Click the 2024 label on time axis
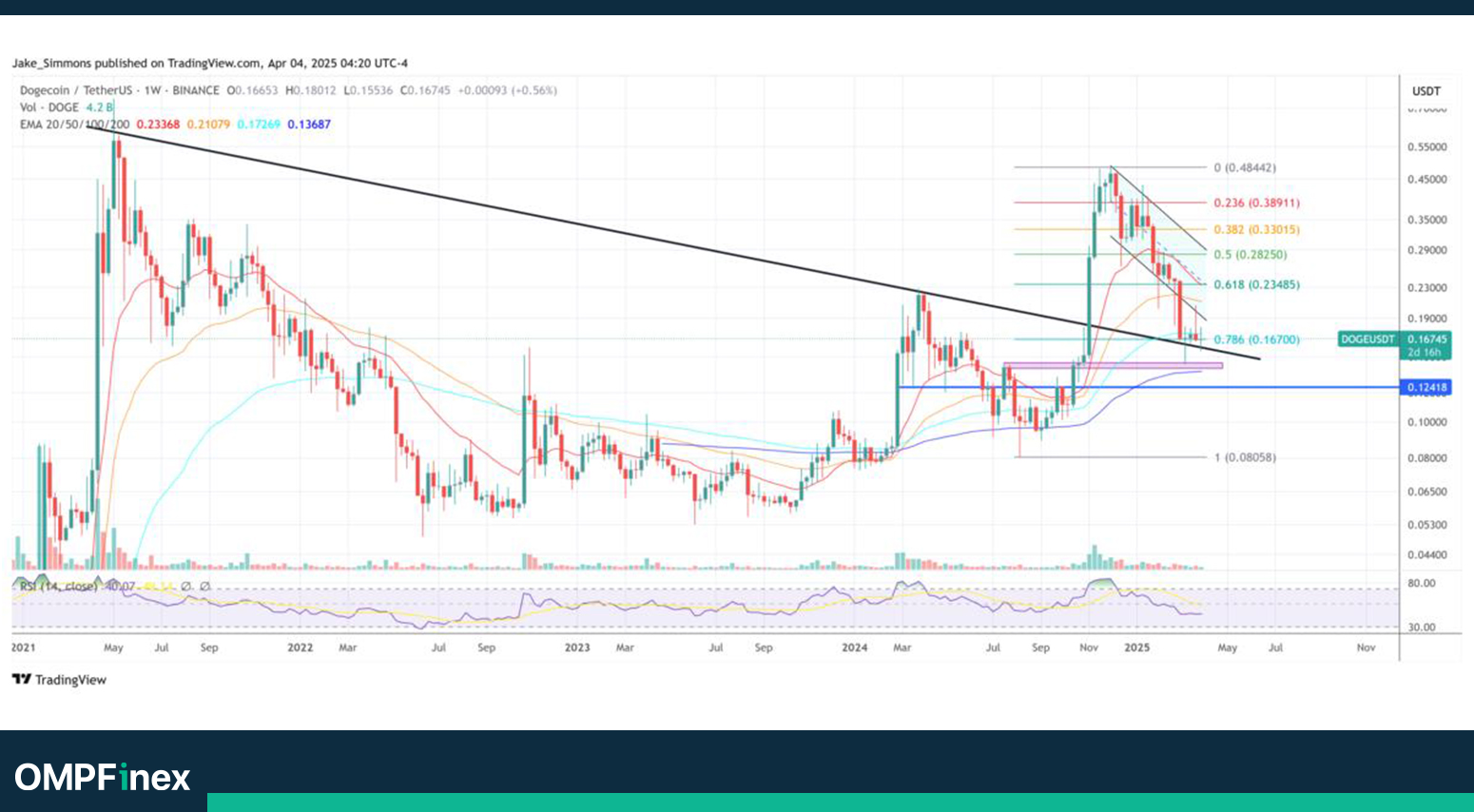The height and width of the screenshot is (812, 1474). [x=855, y=648]
